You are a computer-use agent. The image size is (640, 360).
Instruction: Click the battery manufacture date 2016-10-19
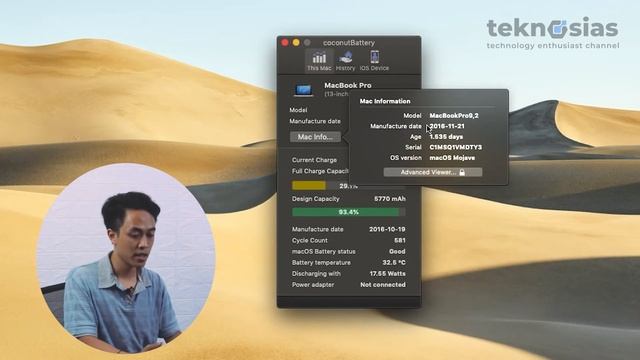[387, 229]
